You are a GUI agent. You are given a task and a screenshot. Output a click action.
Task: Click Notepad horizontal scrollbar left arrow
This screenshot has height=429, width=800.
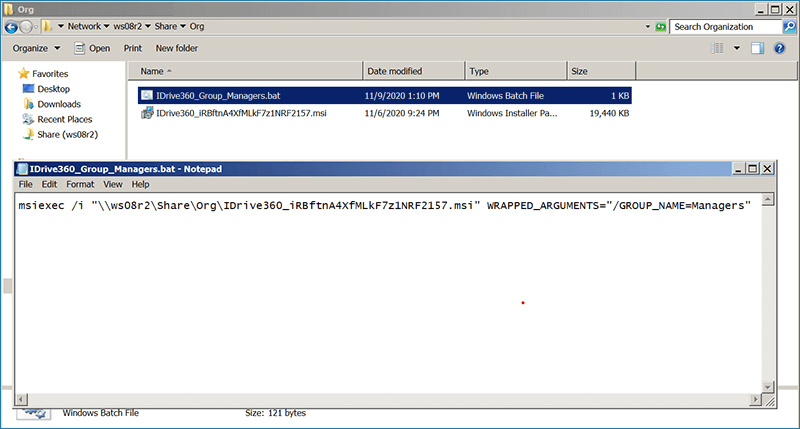(x=22, y=399)
